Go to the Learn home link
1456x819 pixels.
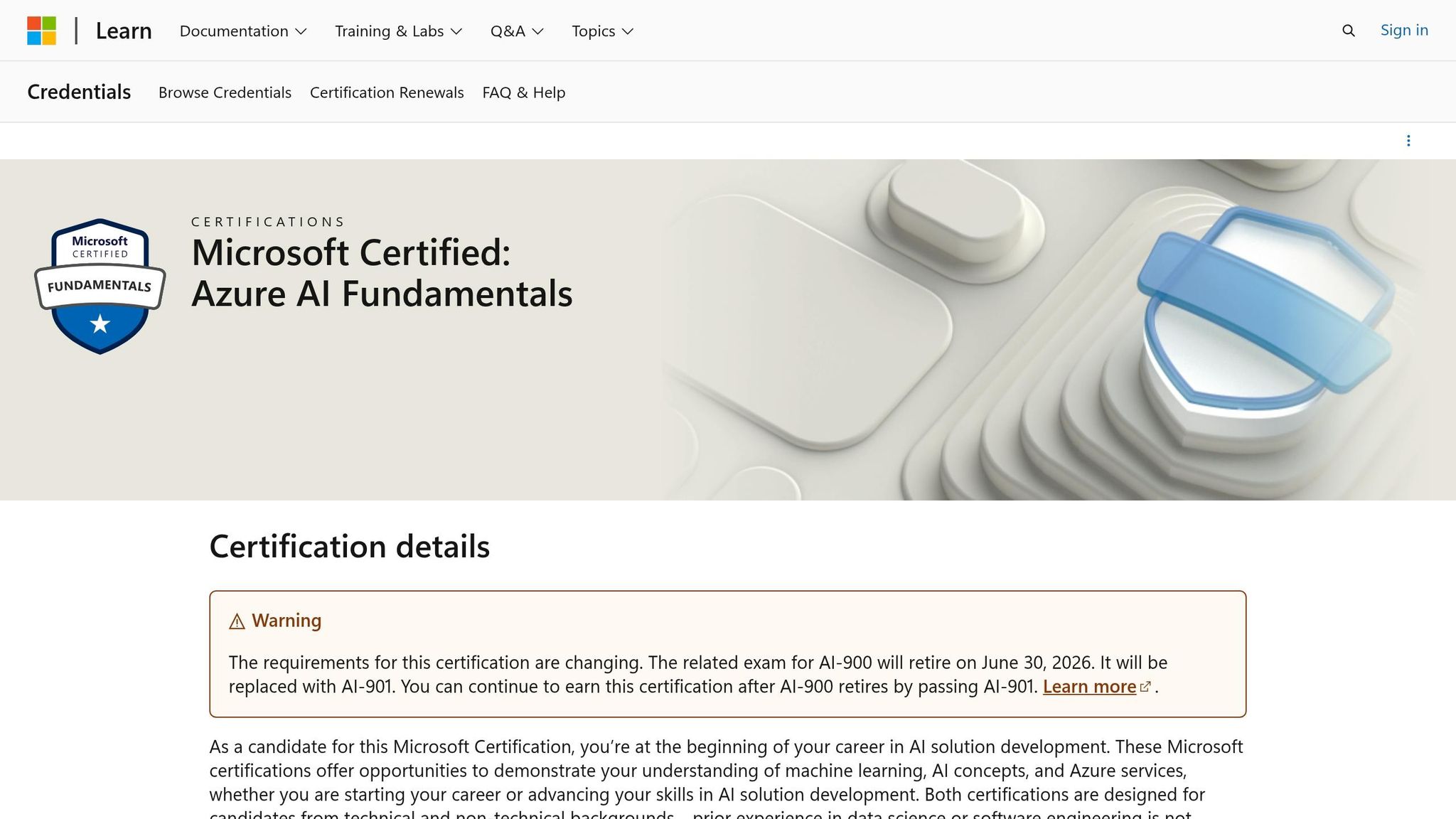[124, 31]
